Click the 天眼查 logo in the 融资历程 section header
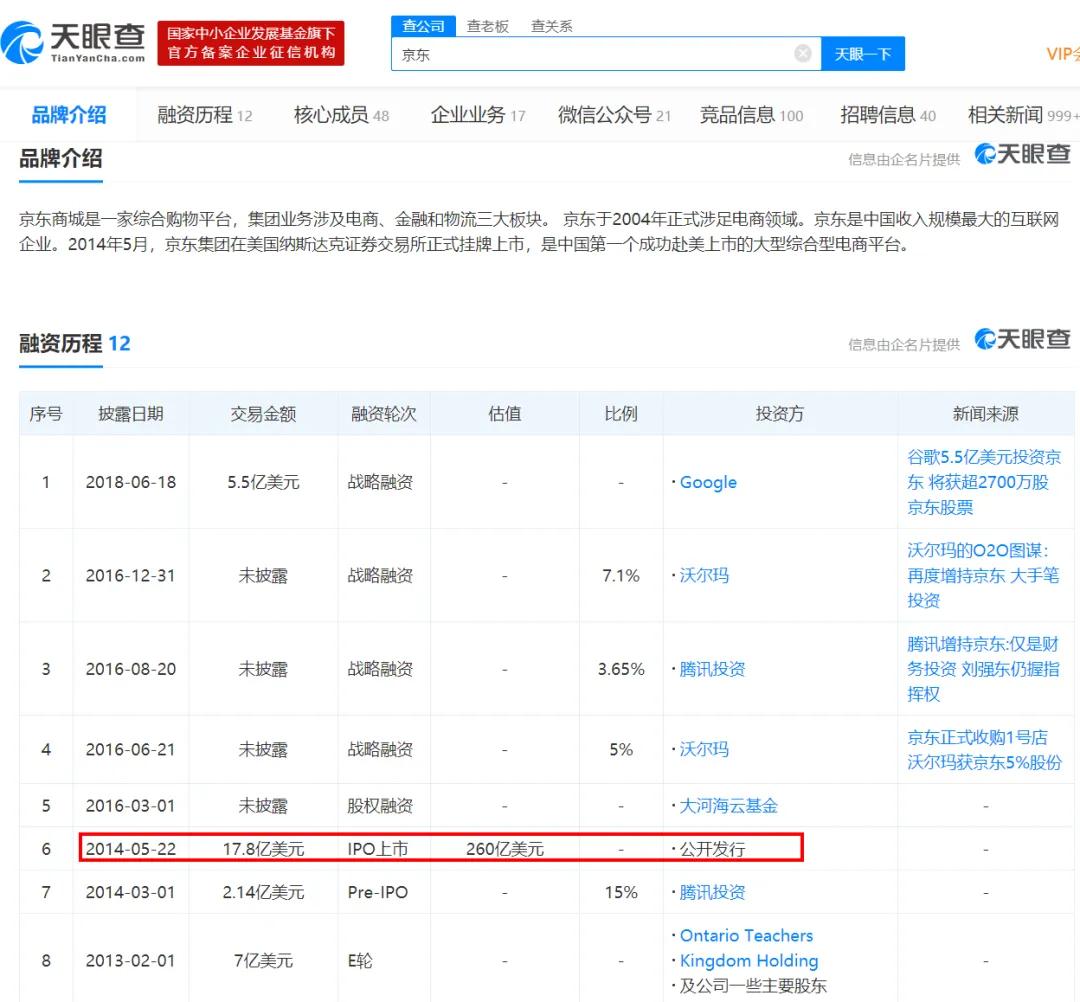1080x1002 pixels. click(x=1022, y=339)
